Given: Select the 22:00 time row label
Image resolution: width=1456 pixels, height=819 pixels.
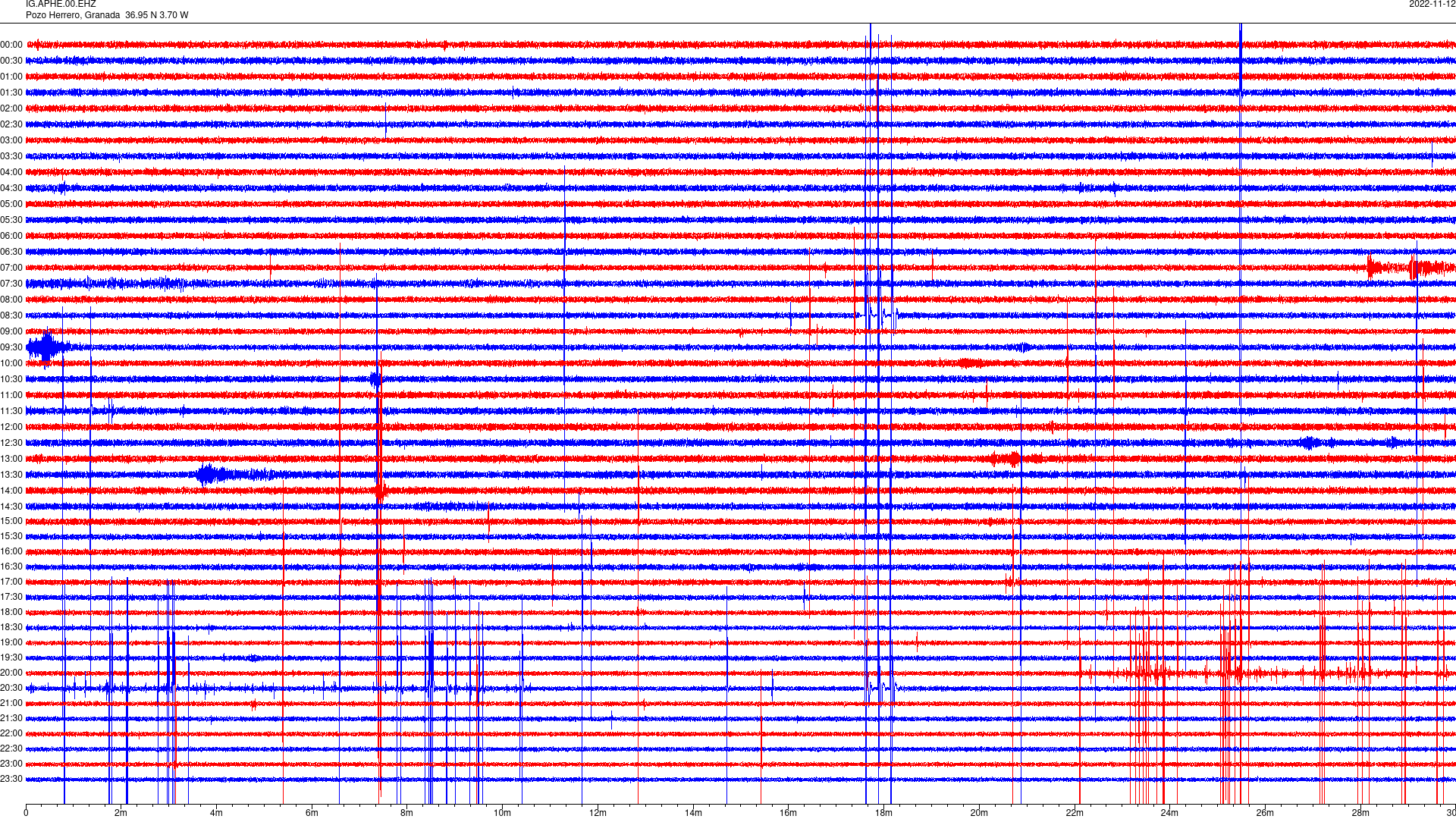Looking at the screenshot, I should (11, 733).
